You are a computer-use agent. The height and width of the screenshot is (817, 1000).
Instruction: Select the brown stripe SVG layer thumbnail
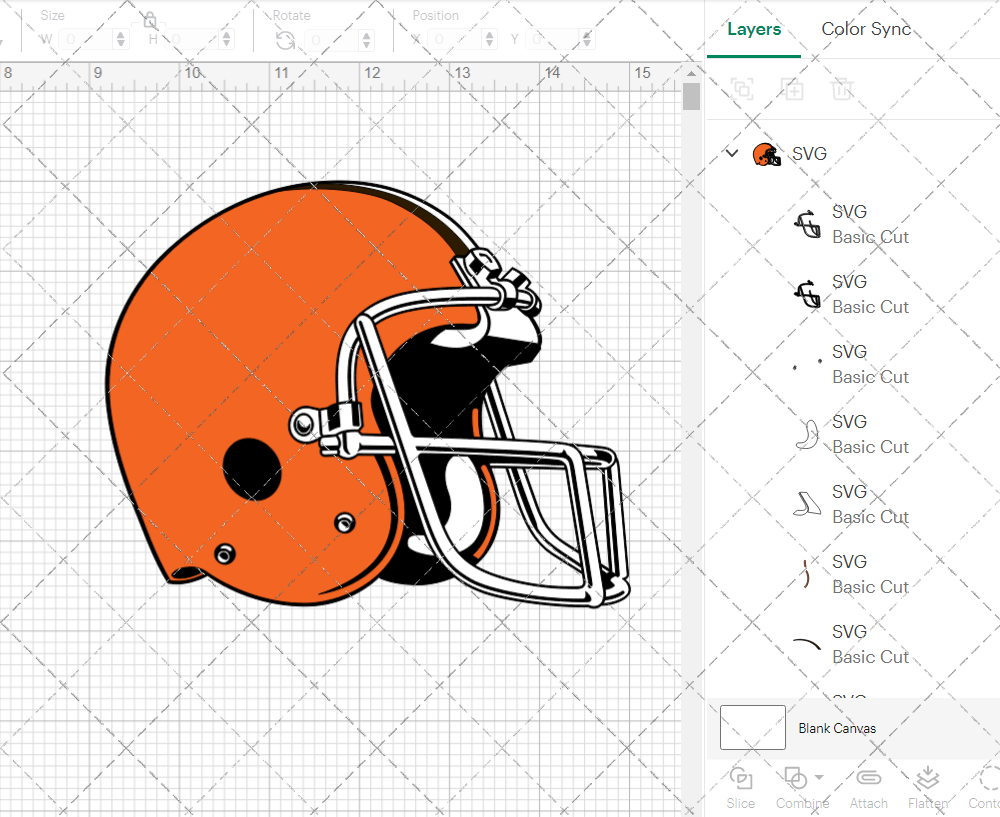click(x=806, y=574)
